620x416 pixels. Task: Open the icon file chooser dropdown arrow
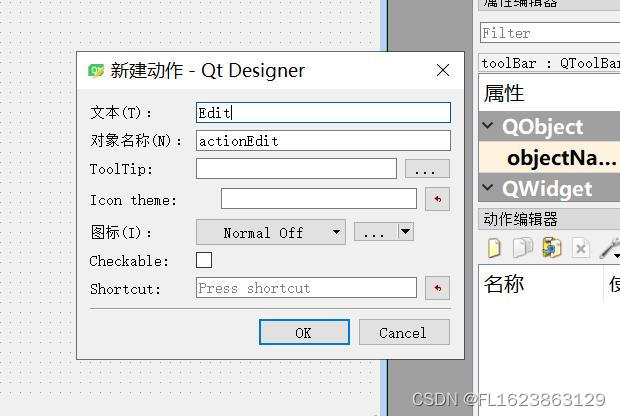pos(406,232)
